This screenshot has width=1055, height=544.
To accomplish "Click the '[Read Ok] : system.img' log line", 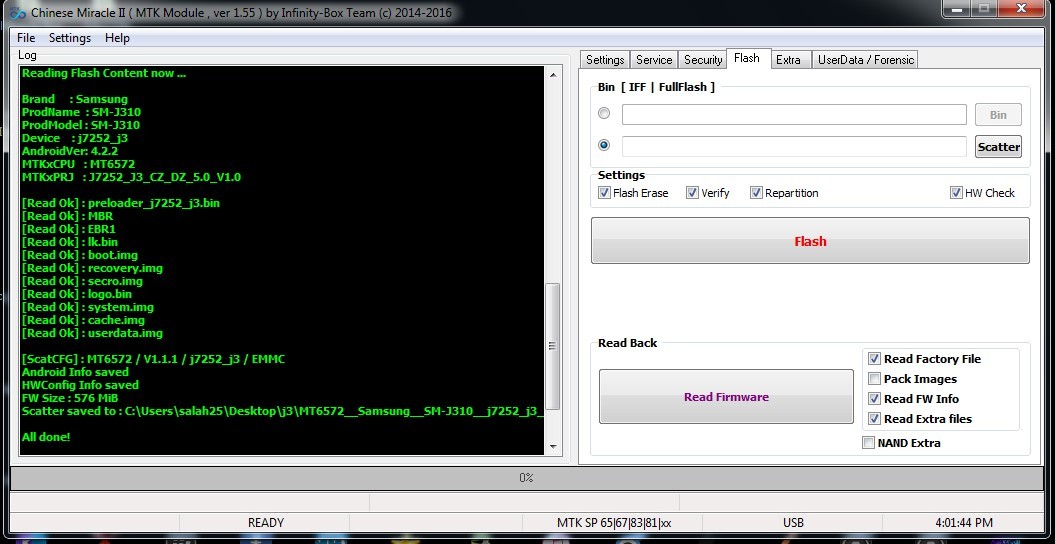I will [x=88, y=307].
